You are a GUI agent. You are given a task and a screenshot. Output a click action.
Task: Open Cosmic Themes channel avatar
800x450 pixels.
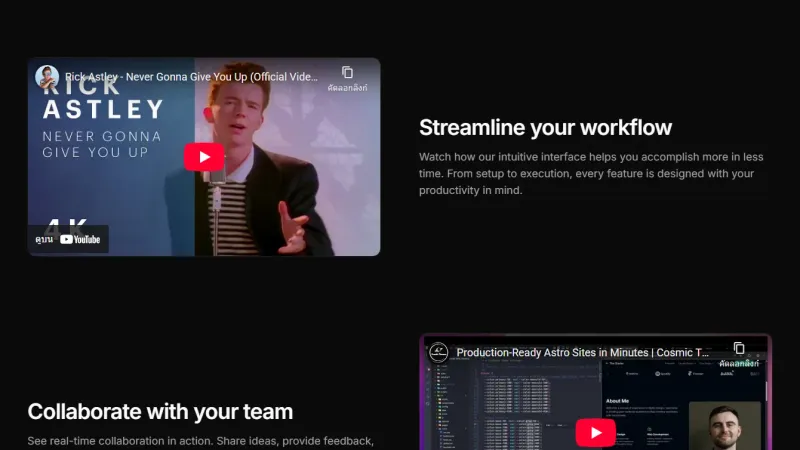point(438,353)
